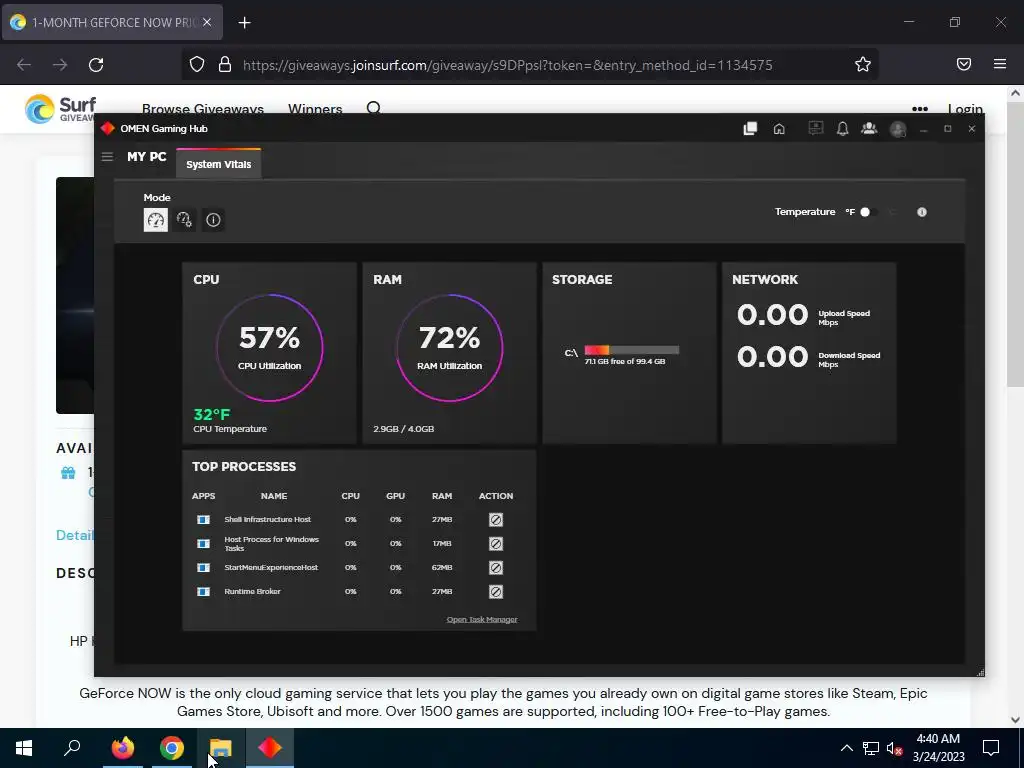Select the 1-MONTH GEFORCE NOW tab
The height and width of the screenshot is (768, 1024).
point(112,22)
